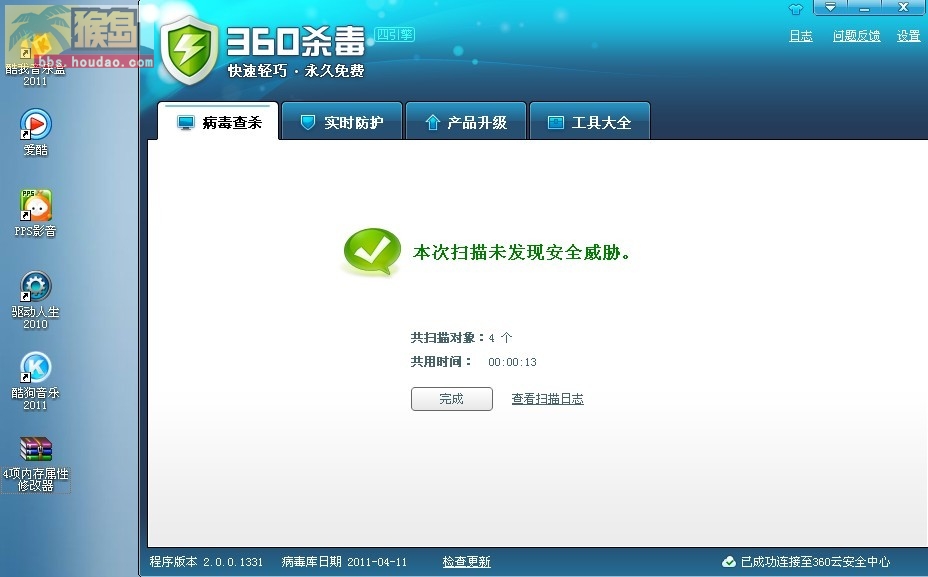Click the 四引擎 badge beside the title

pyautogui.click(x=395, y=35)
